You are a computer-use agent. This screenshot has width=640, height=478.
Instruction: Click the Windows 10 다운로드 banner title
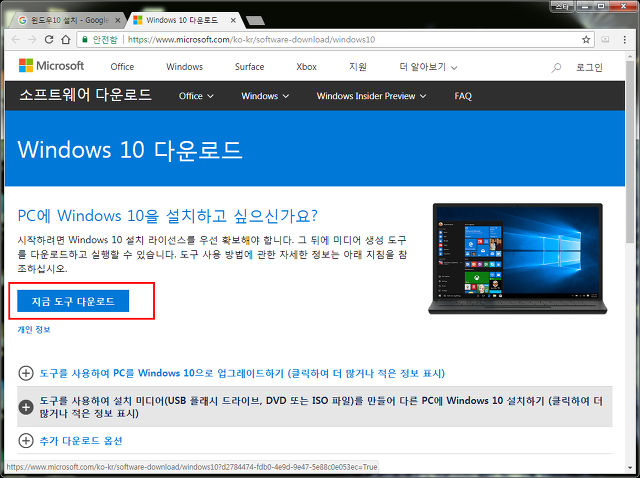point(130,150)
